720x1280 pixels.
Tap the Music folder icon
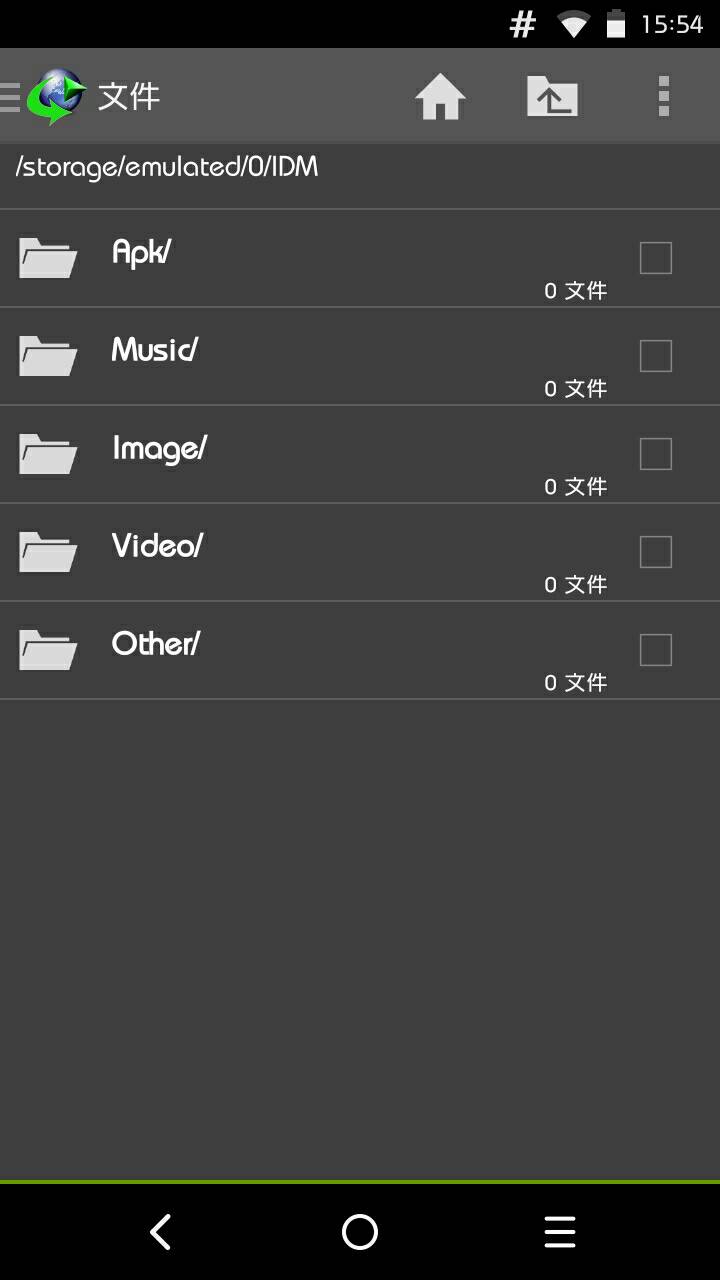(48, 356)
